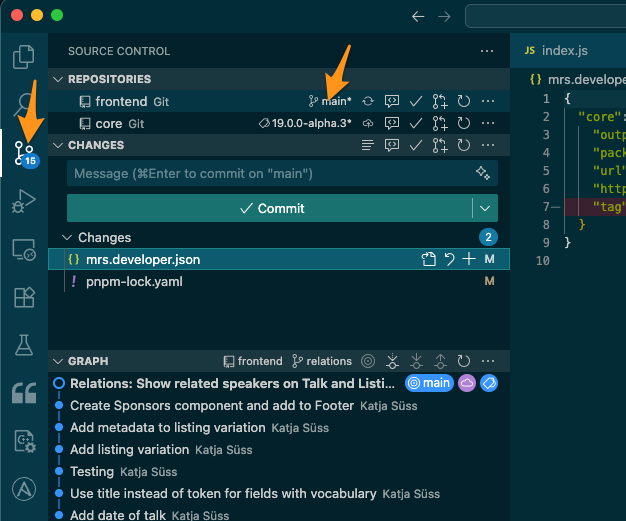Image resolution: width=626 pixels, height=521 pixels.
Task: Open the Extensions view
Action: (x=23, y=297)
